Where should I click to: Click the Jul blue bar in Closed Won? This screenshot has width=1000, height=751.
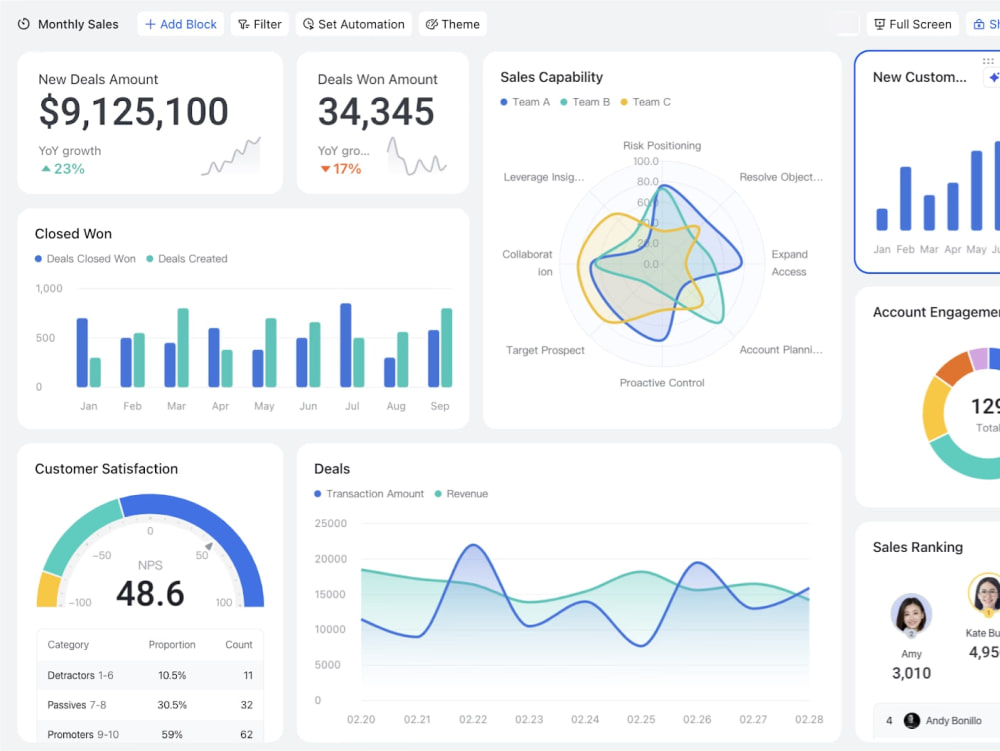point(346,345)
